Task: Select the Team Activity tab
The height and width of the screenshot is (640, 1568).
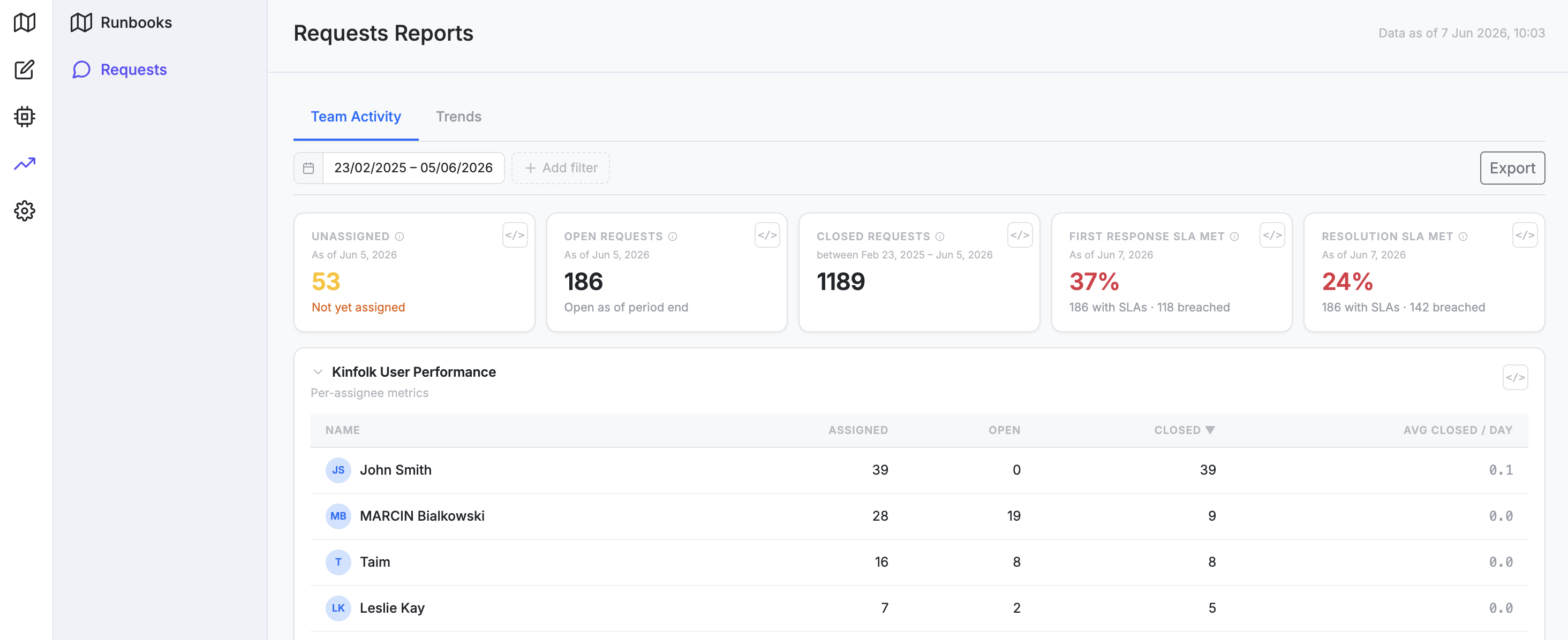Action: (356, 117)
